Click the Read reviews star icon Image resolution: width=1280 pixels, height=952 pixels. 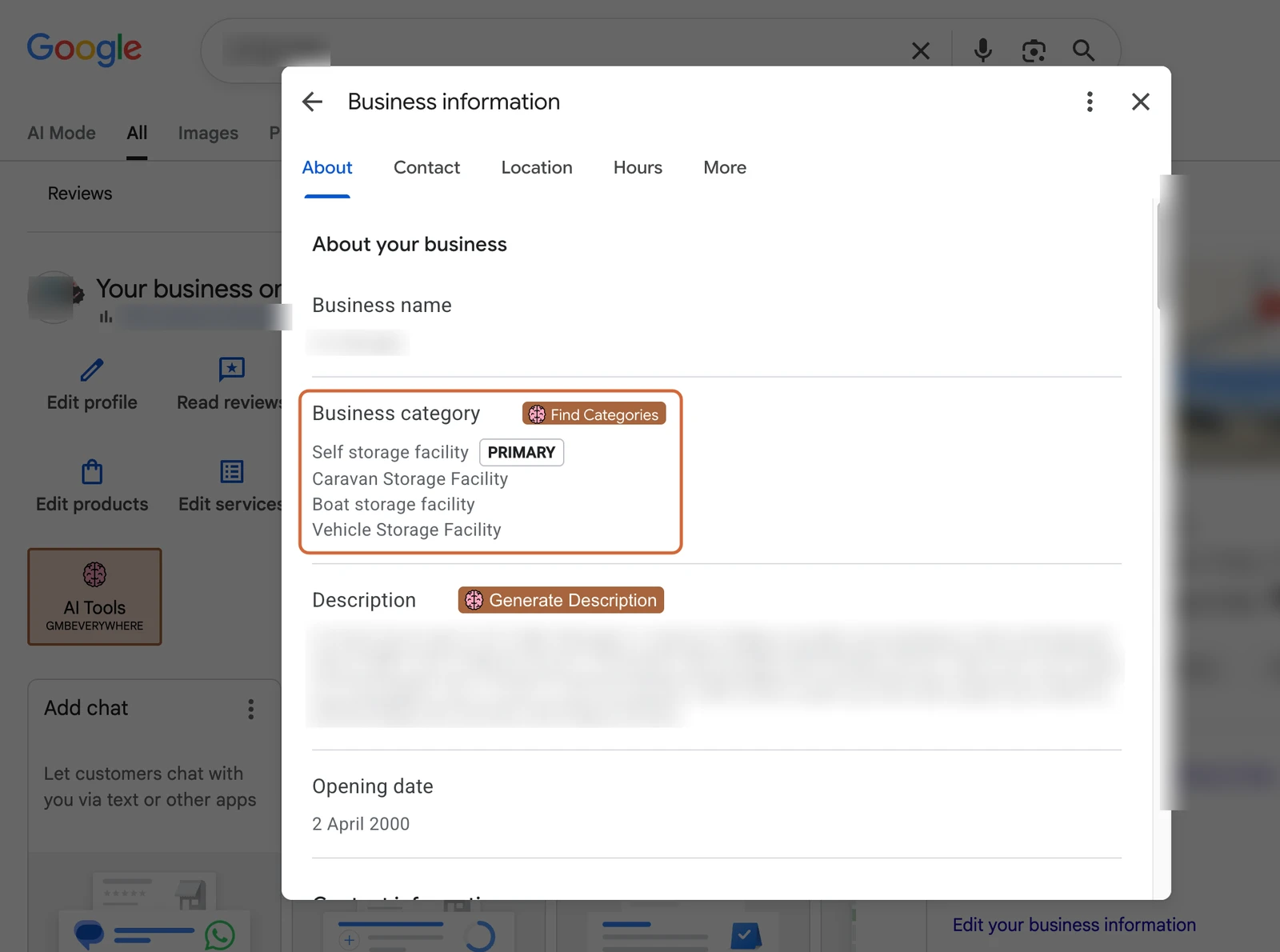231,369
